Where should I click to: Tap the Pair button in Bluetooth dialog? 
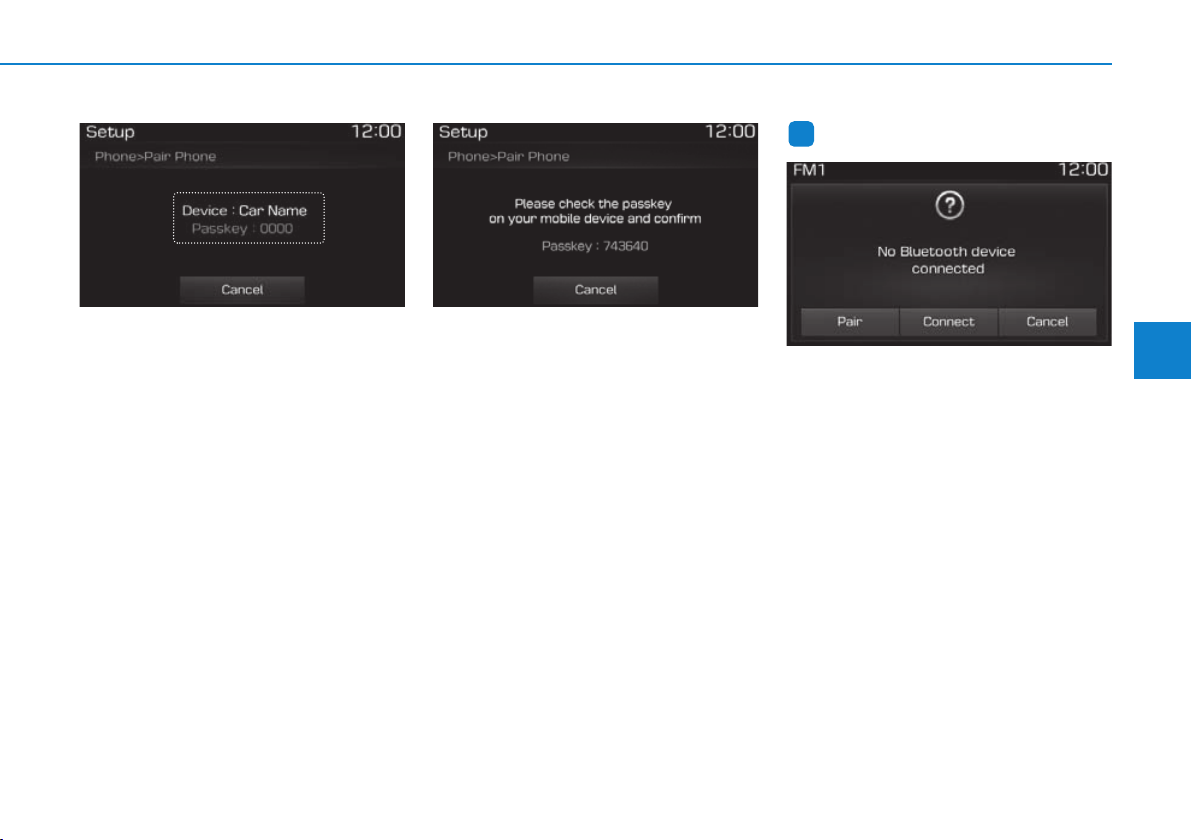849,322
